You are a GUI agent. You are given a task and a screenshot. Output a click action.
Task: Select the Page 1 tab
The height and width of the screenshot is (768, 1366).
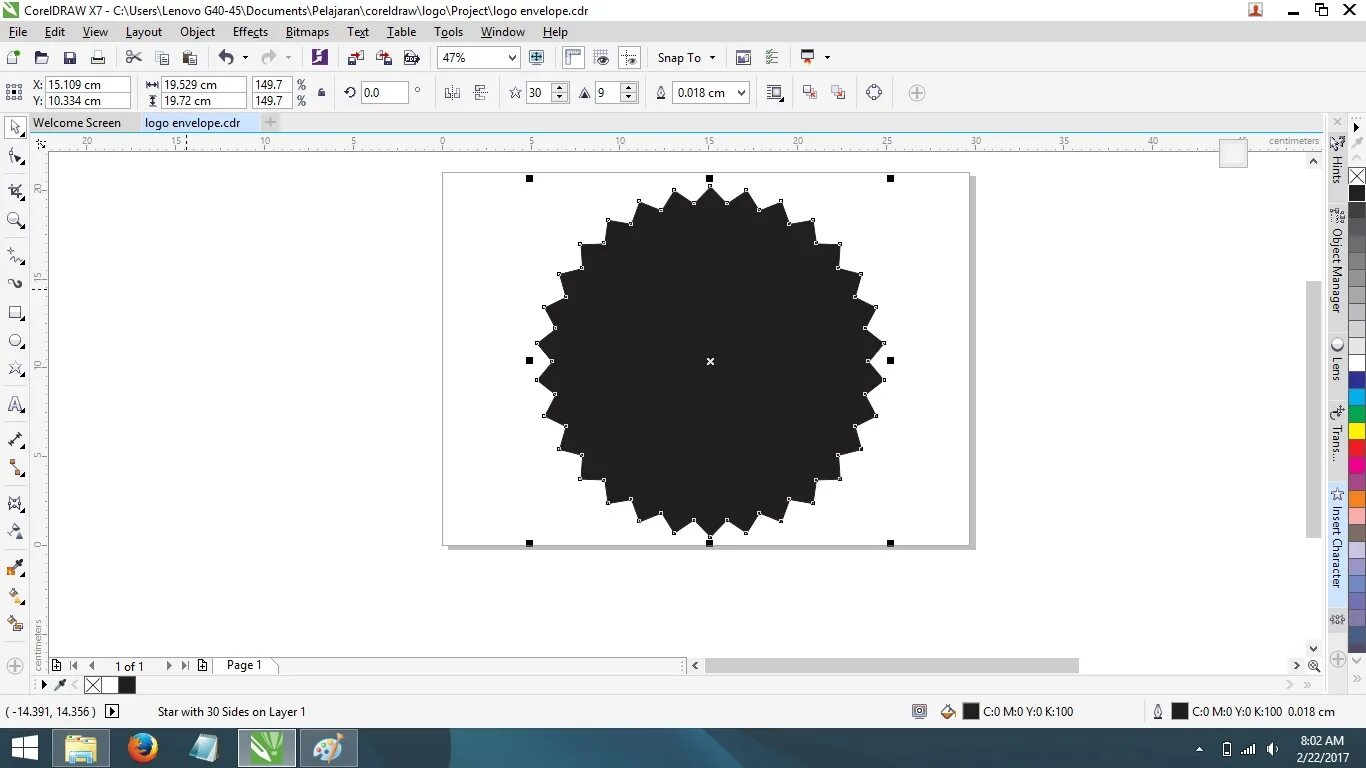(244, 665)
